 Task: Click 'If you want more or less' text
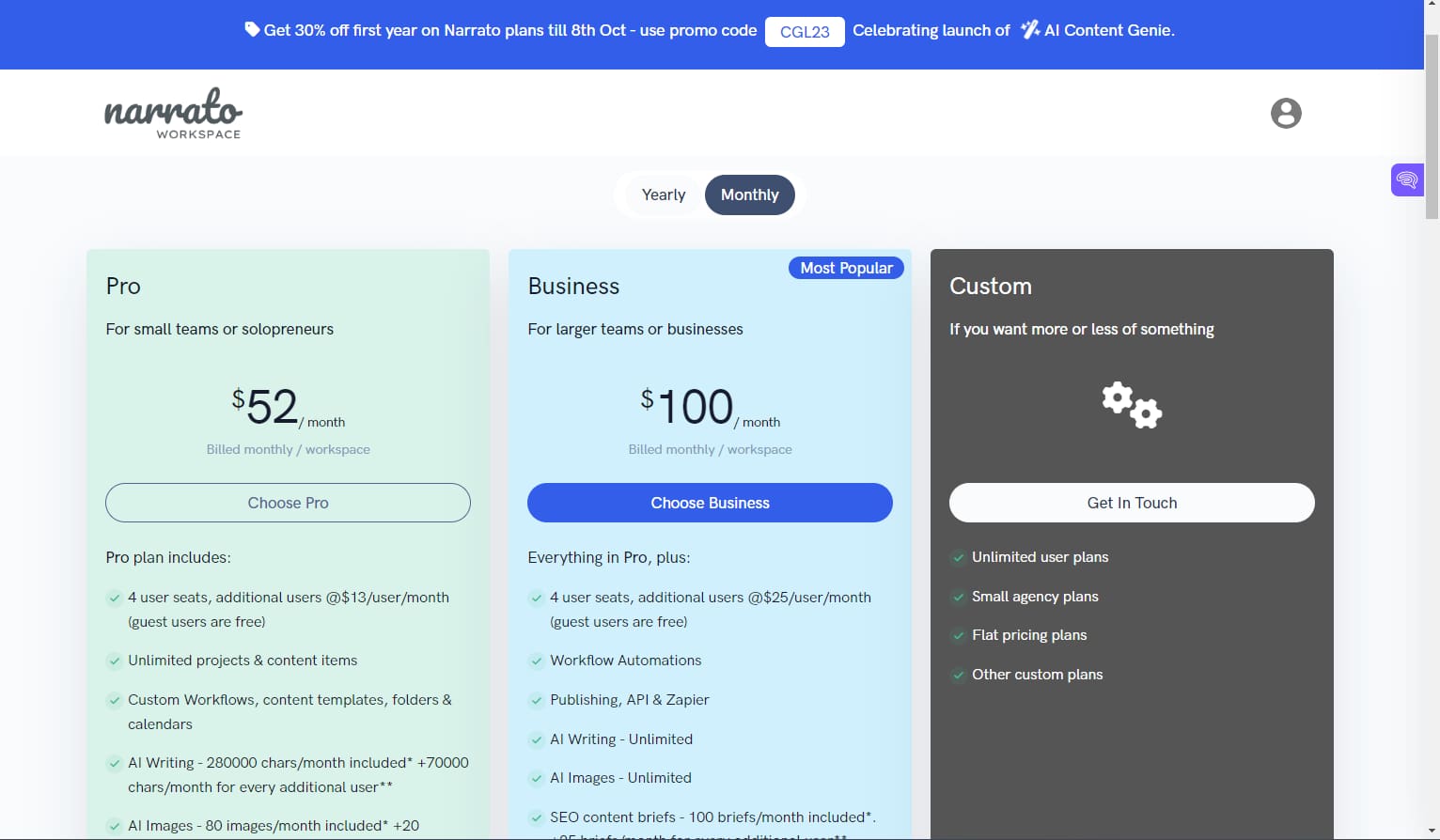(x=1082, y=329)
